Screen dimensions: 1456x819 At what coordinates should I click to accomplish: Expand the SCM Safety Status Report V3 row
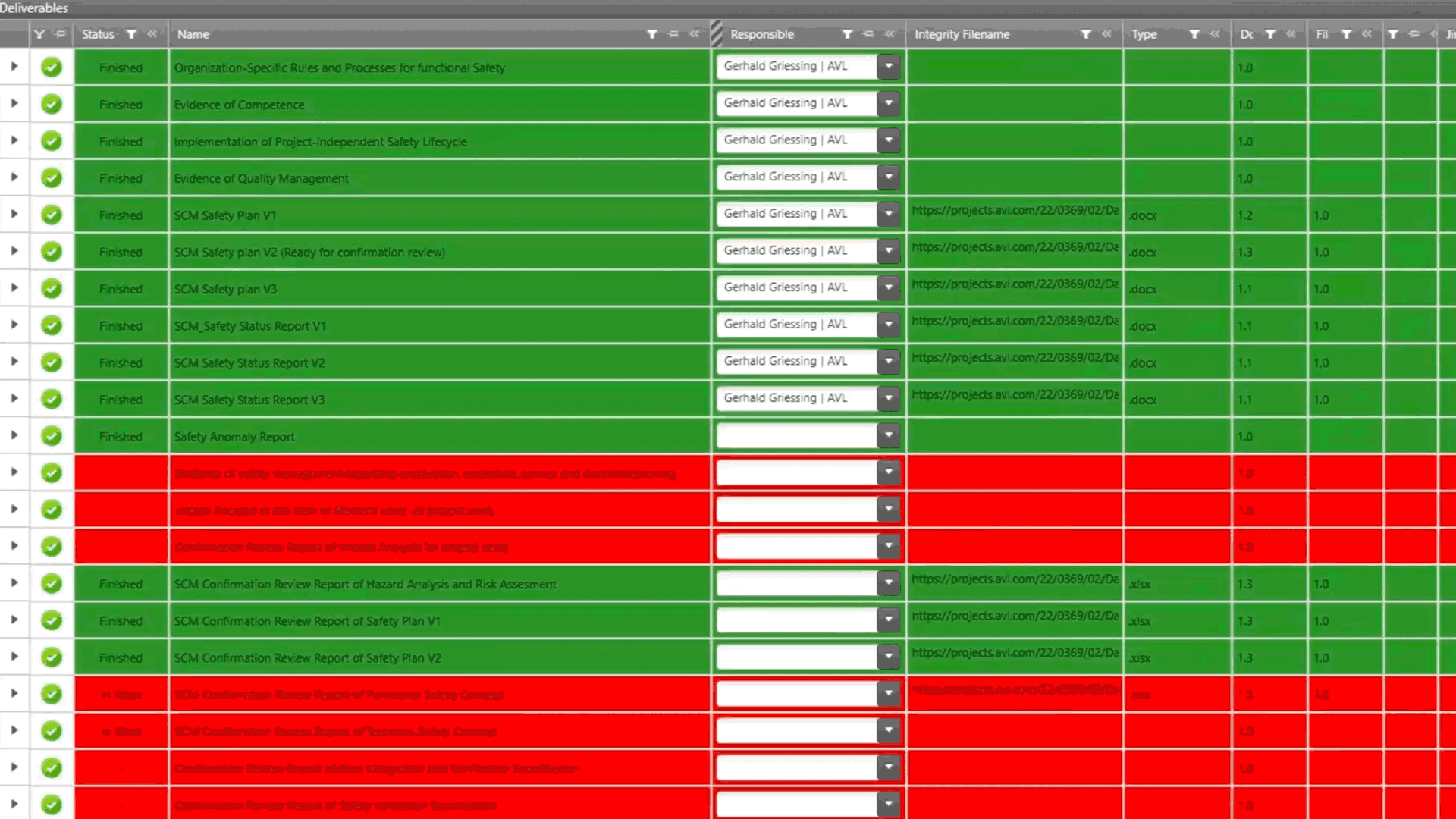tap(14, 400)
